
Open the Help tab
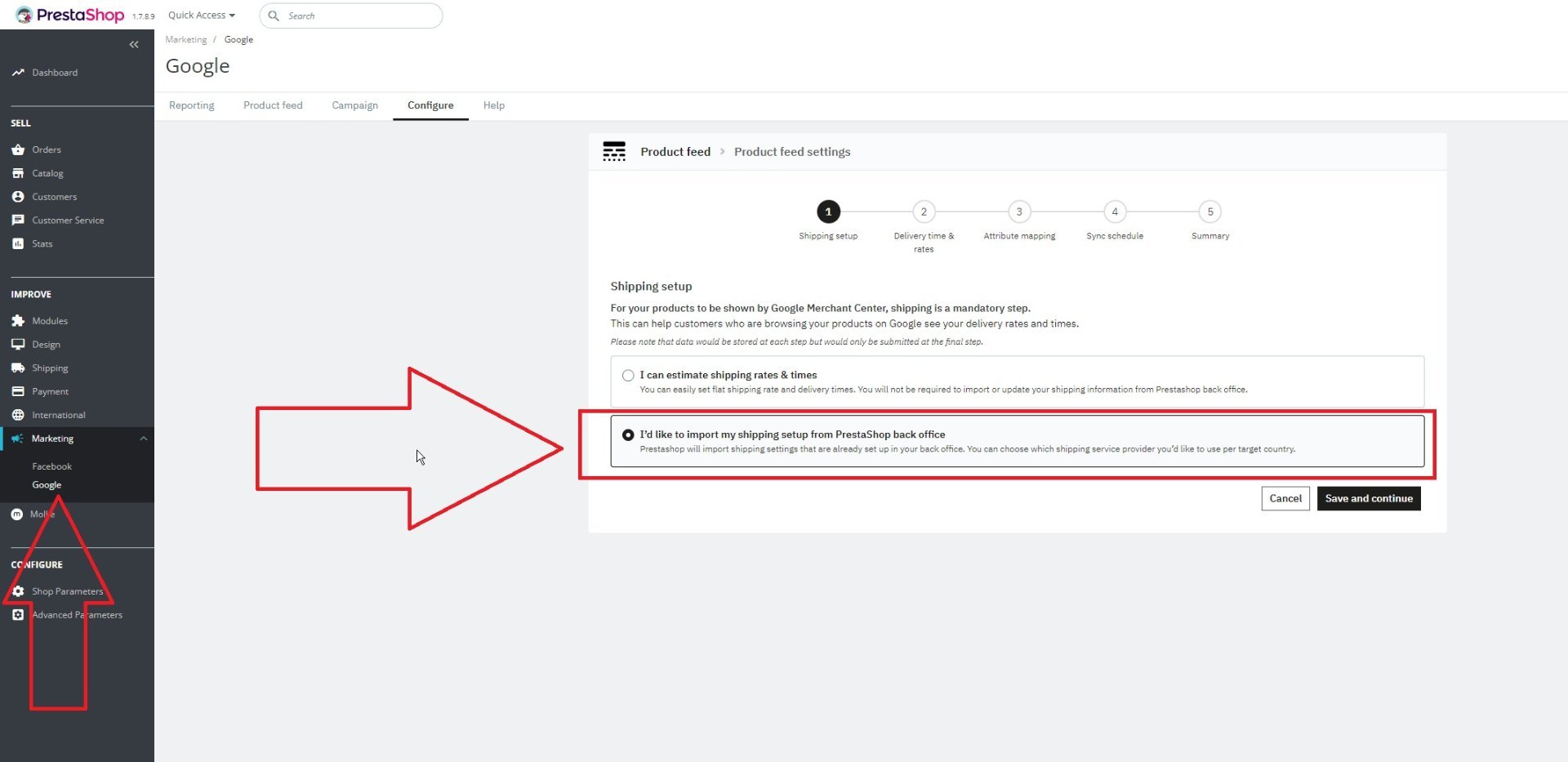pos(494,105)
